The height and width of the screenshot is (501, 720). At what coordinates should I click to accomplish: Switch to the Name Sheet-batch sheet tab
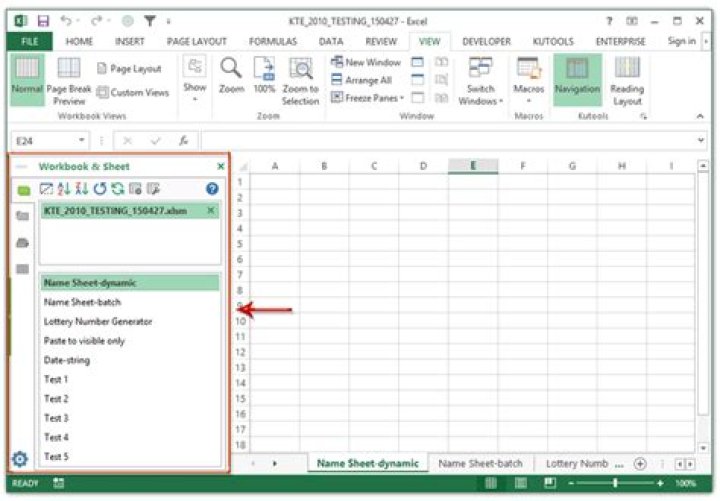[x=480, y=464]
